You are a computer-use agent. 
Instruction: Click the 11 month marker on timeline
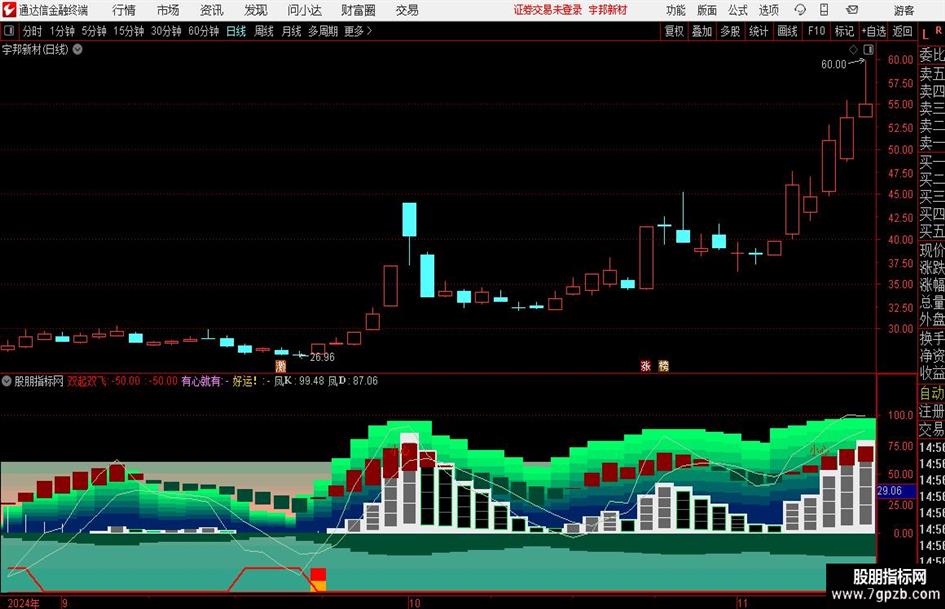click(x=742, y=602)
